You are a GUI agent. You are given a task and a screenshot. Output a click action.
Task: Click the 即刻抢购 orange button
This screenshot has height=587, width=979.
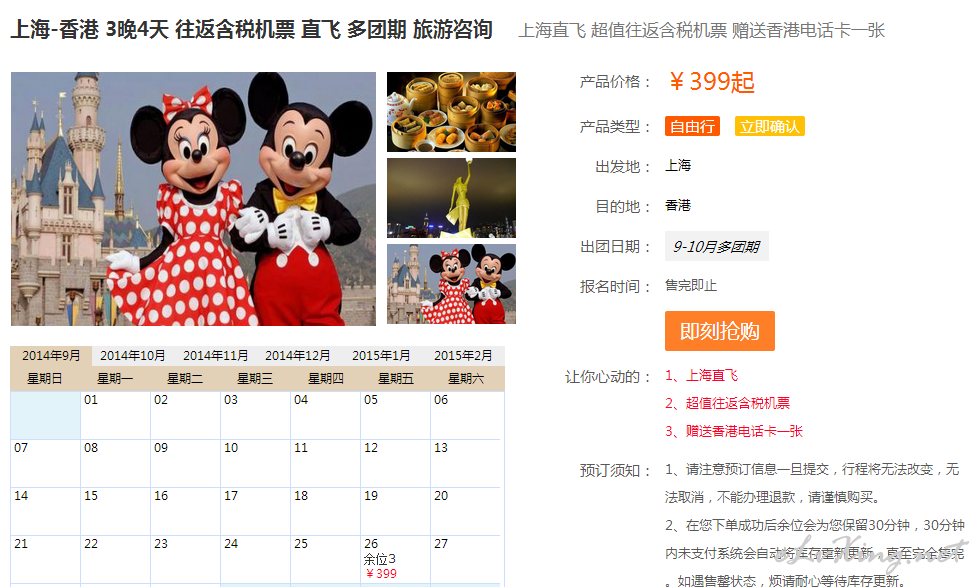719,331
